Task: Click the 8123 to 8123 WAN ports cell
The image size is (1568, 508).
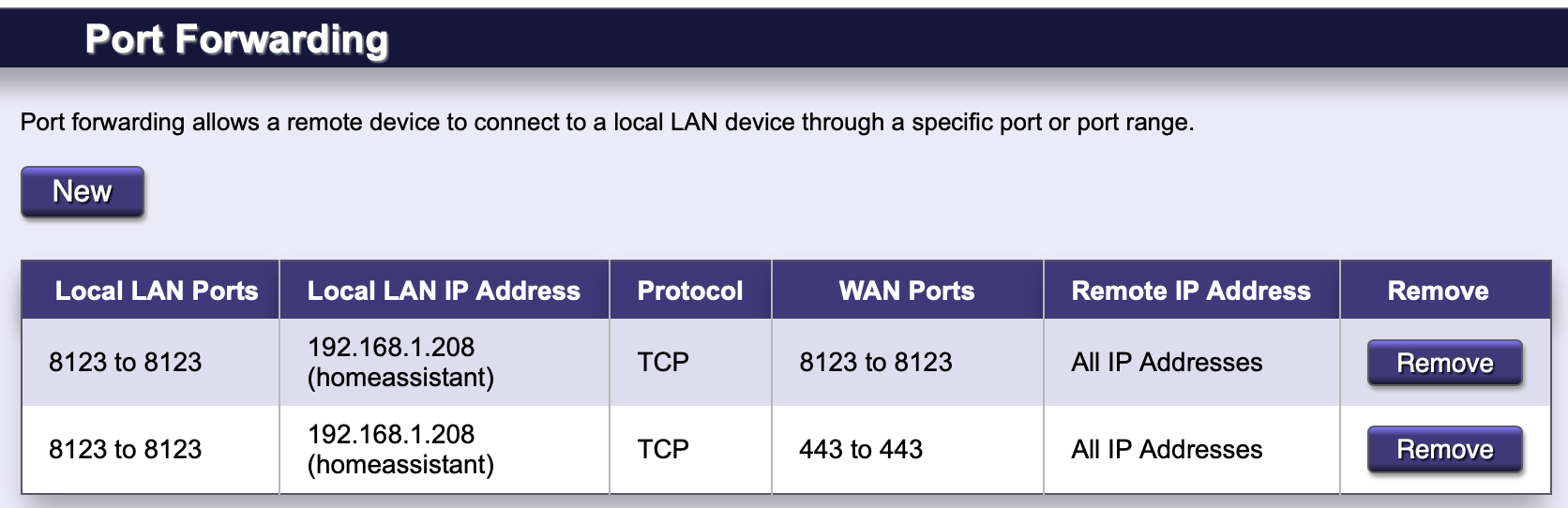Action: click(x=907, y=362)
